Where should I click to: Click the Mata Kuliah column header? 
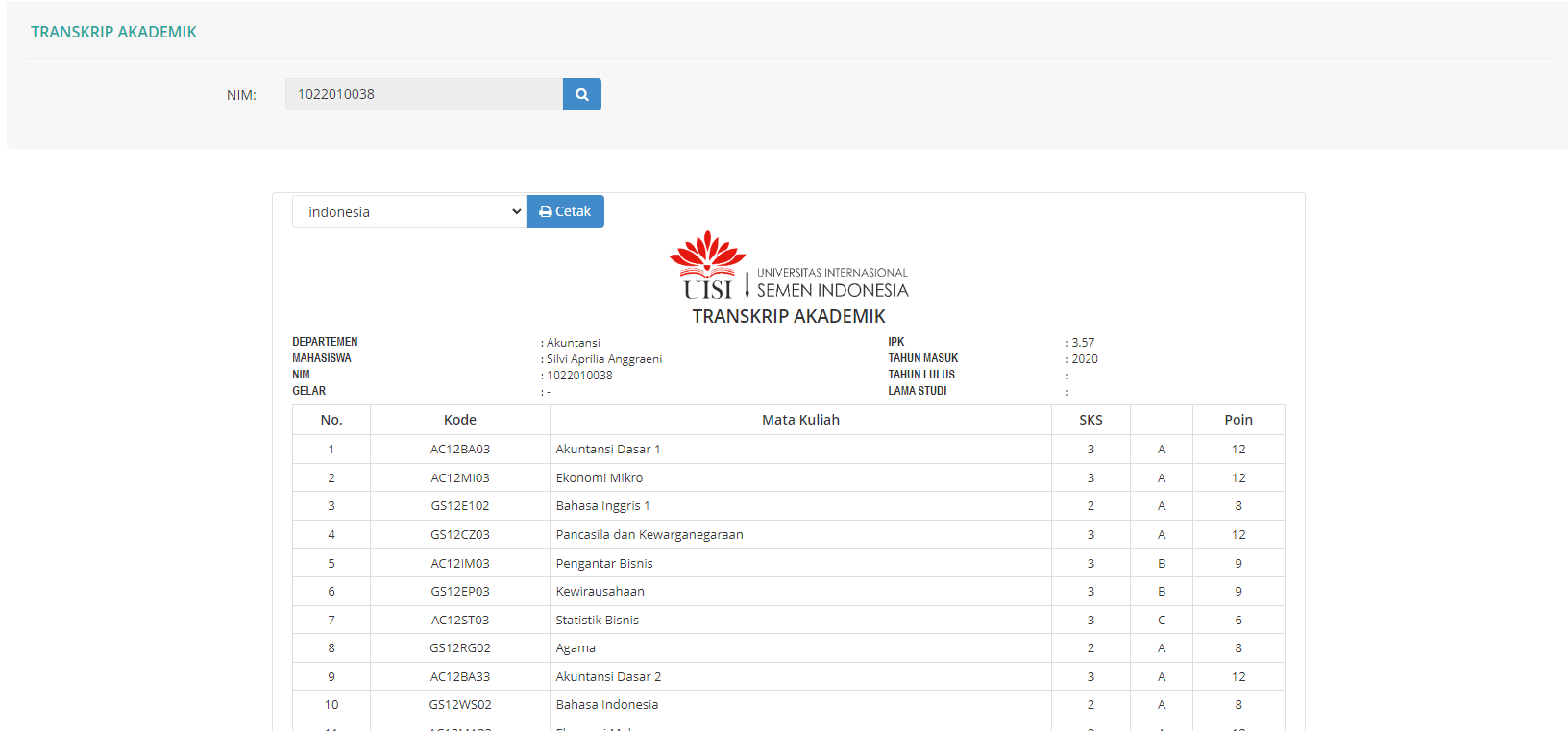point(800,420)
